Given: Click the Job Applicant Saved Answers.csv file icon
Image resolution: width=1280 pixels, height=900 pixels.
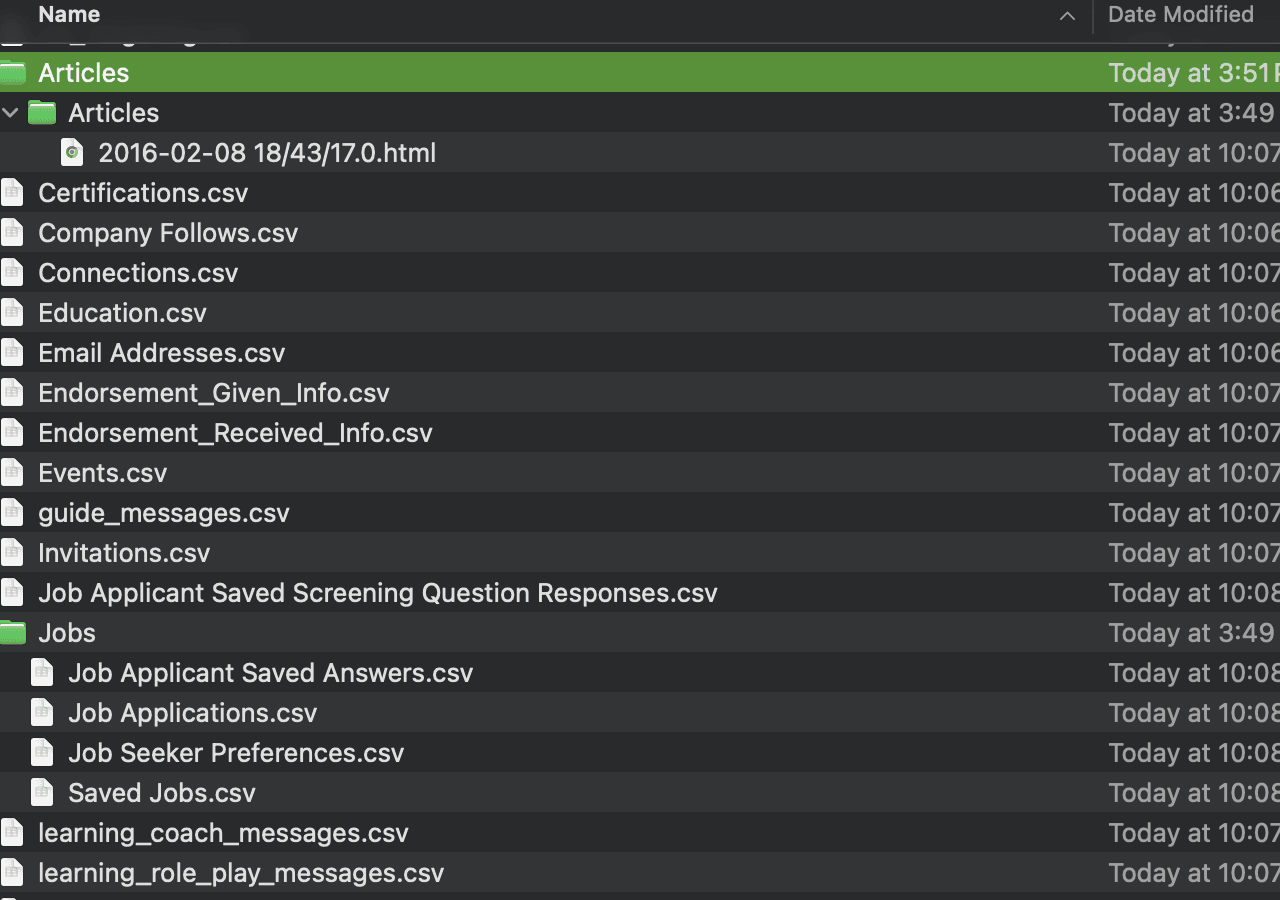Looking at the screenshot, I should click(x=42, y=673).
